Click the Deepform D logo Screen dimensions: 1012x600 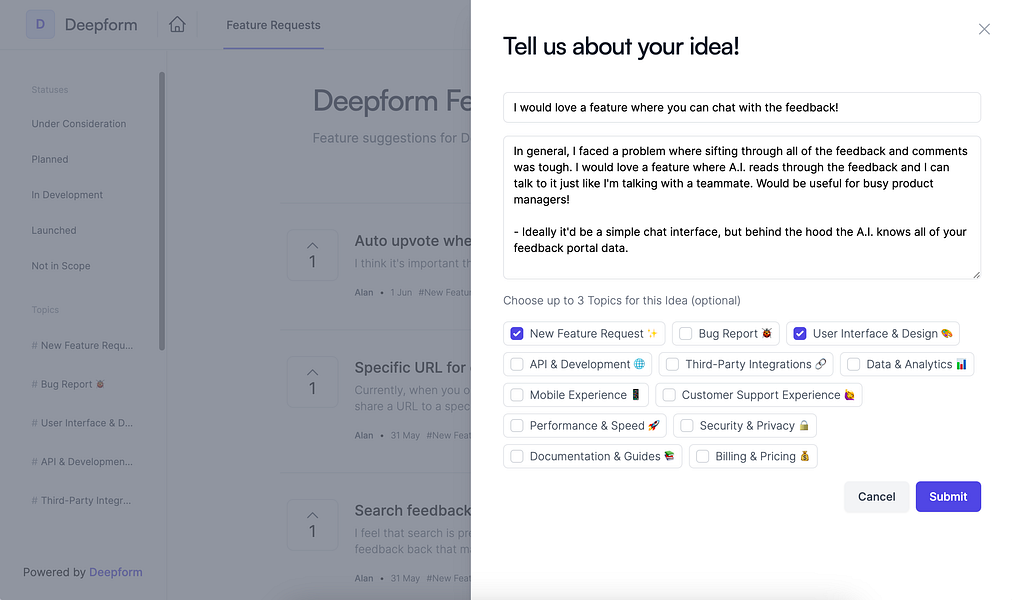click(x=40, y=25)
